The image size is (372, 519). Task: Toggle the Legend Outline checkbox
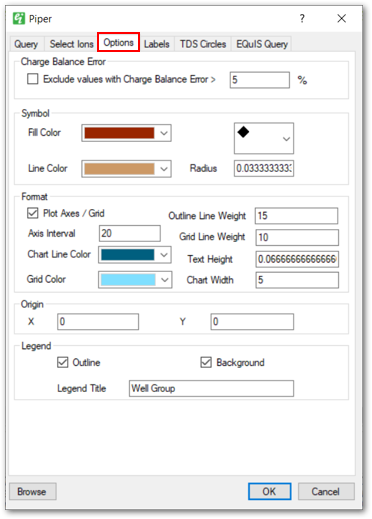(x=62, y=362)
